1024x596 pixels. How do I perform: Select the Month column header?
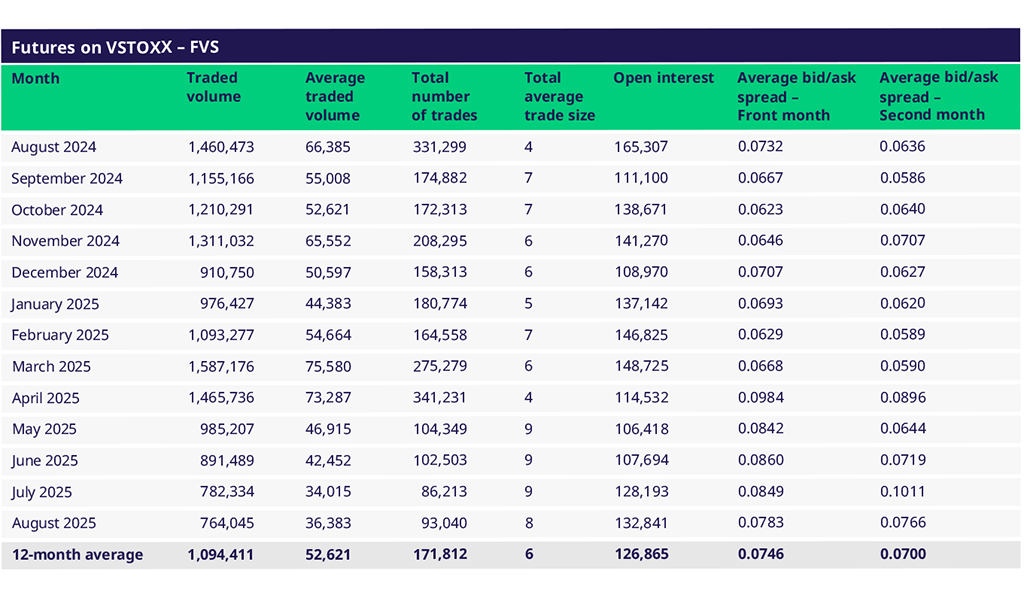pos(36,78)
